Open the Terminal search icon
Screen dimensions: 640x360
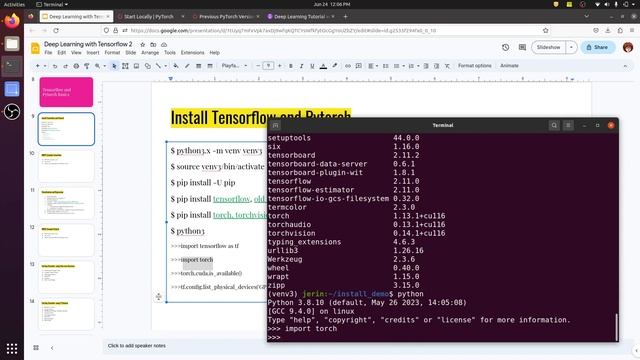tap(554, 125)
